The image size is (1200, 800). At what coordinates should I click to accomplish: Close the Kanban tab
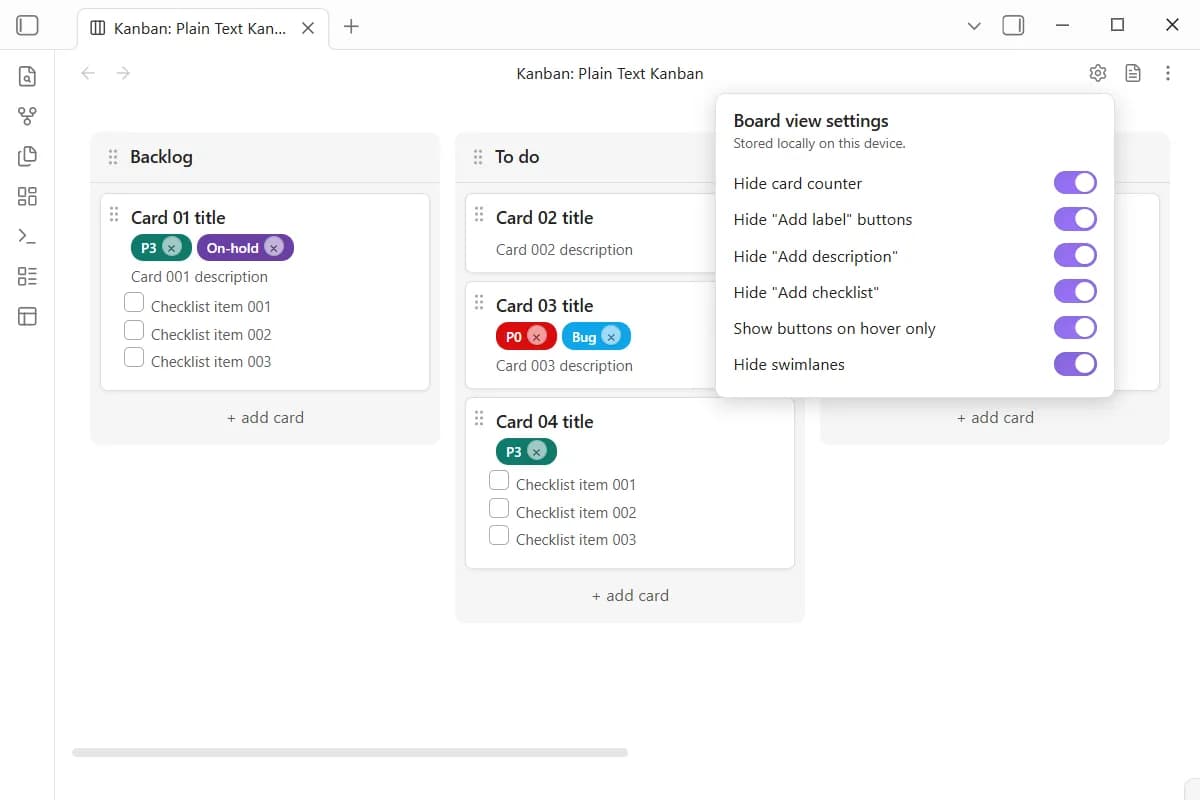pyautogui.click(x=308, y=28)
